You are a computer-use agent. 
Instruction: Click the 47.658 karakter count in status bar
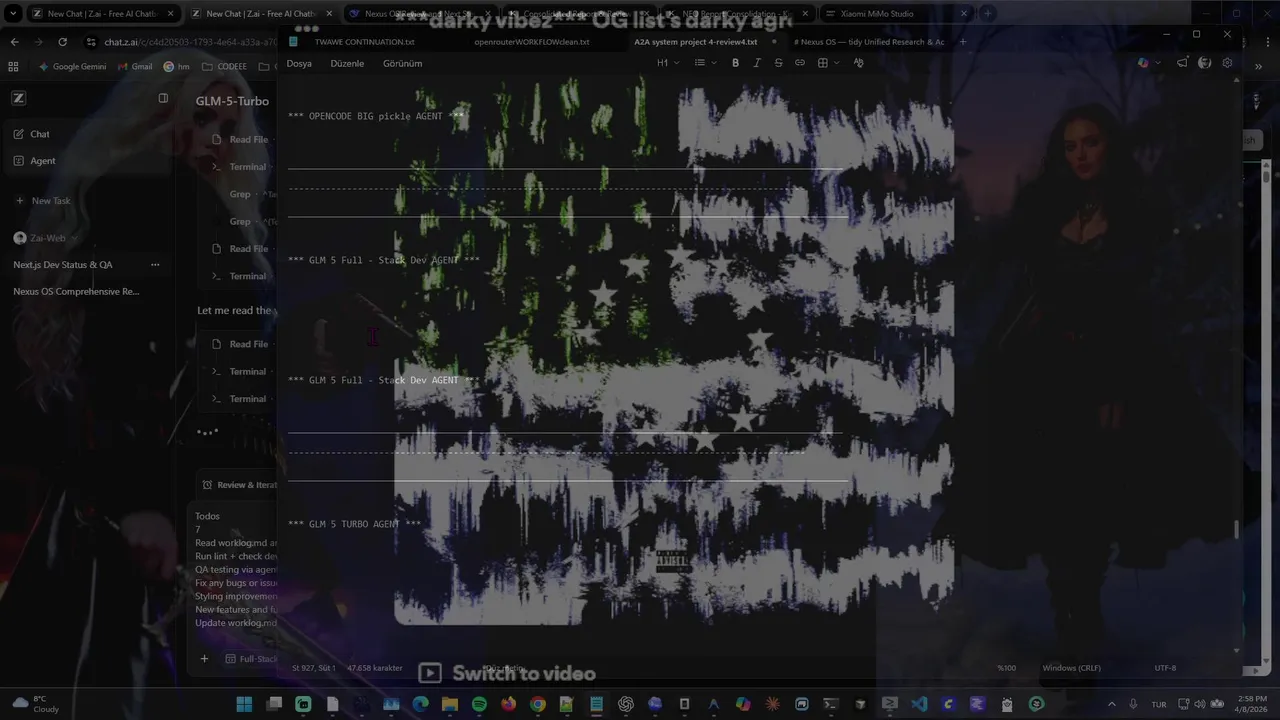(x=374, y=667)
